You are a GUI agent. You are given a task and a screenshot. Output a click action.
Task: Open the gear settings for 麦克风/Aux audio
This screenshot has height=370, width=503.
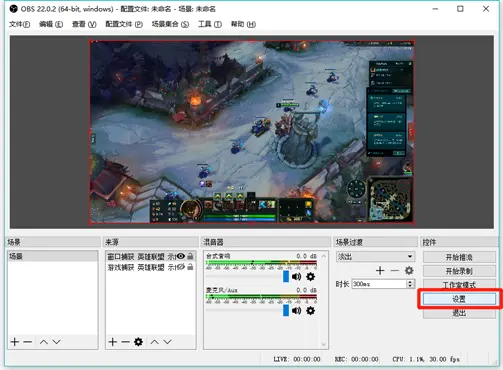click(310, 311)
